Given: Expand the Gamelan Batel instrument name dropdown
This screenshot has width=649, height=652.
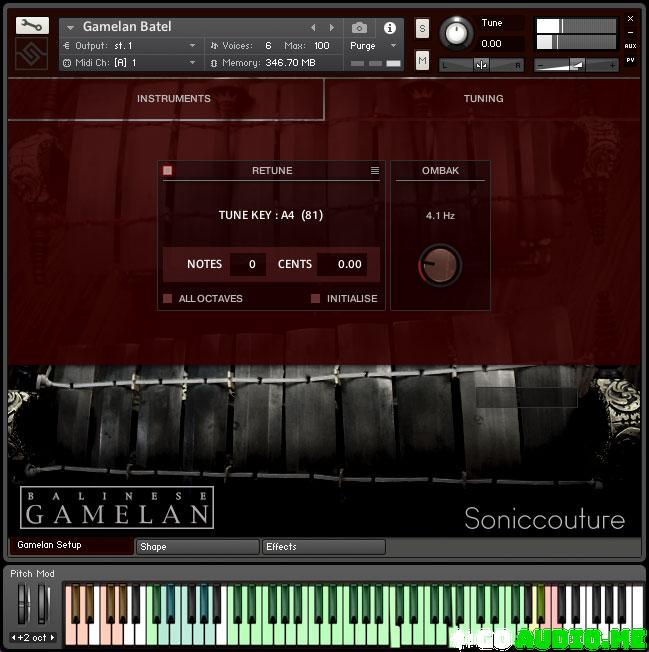Looking at the screenshot, I should tap(70, 27).
